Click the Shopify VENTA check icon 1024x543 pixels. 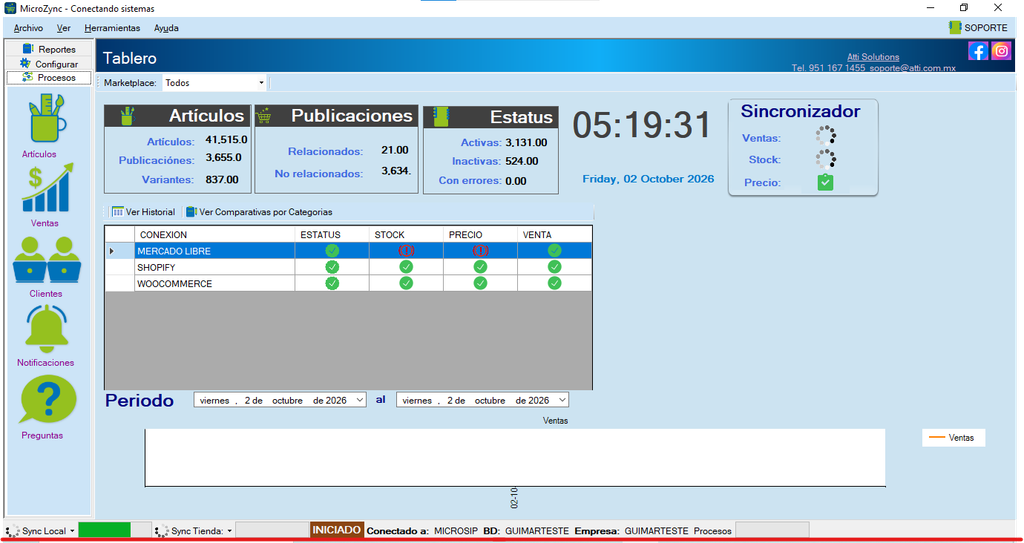pyautogui.click(x=554, y=267)
